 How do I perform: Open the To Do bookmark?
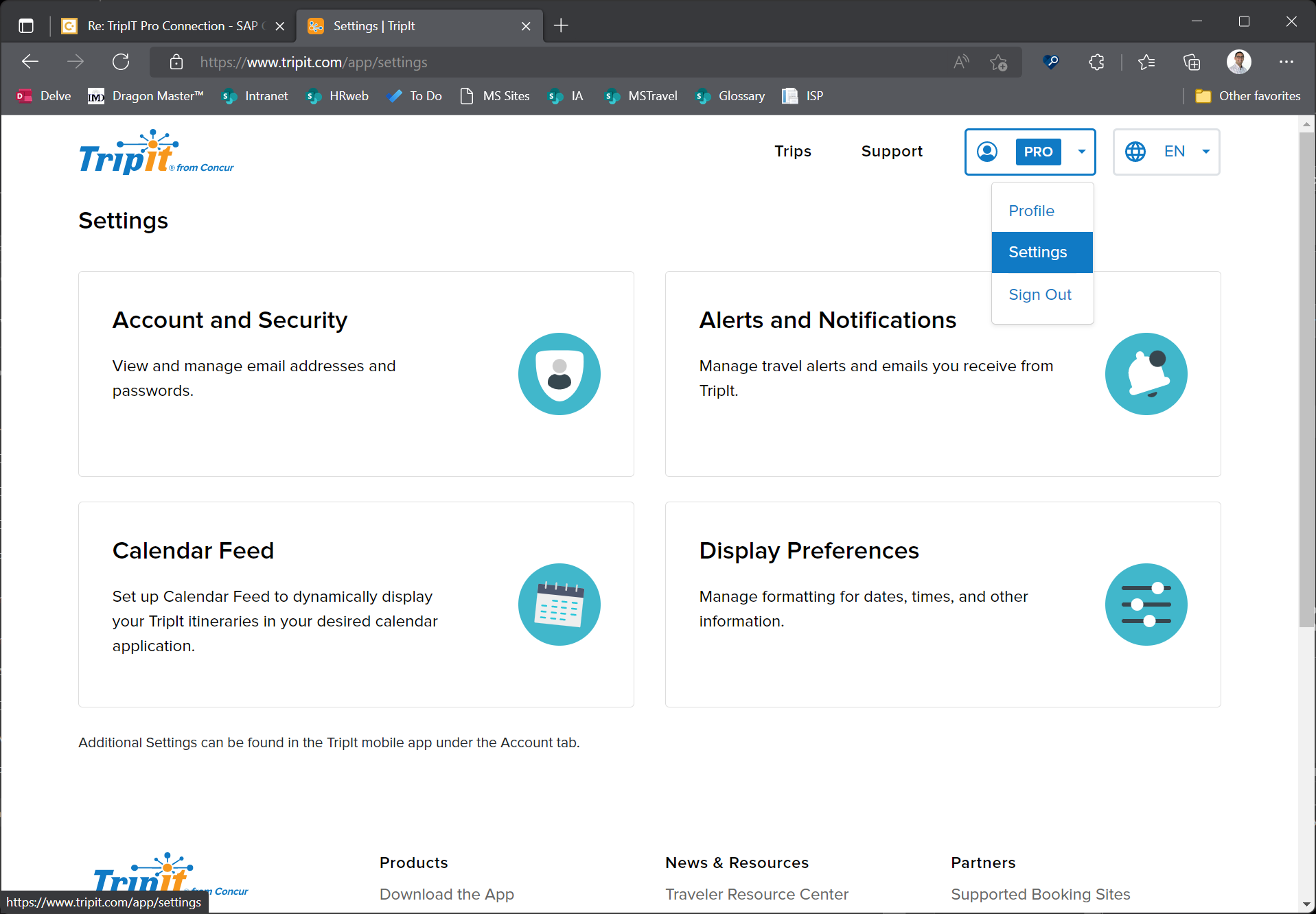tap(415, 96)
